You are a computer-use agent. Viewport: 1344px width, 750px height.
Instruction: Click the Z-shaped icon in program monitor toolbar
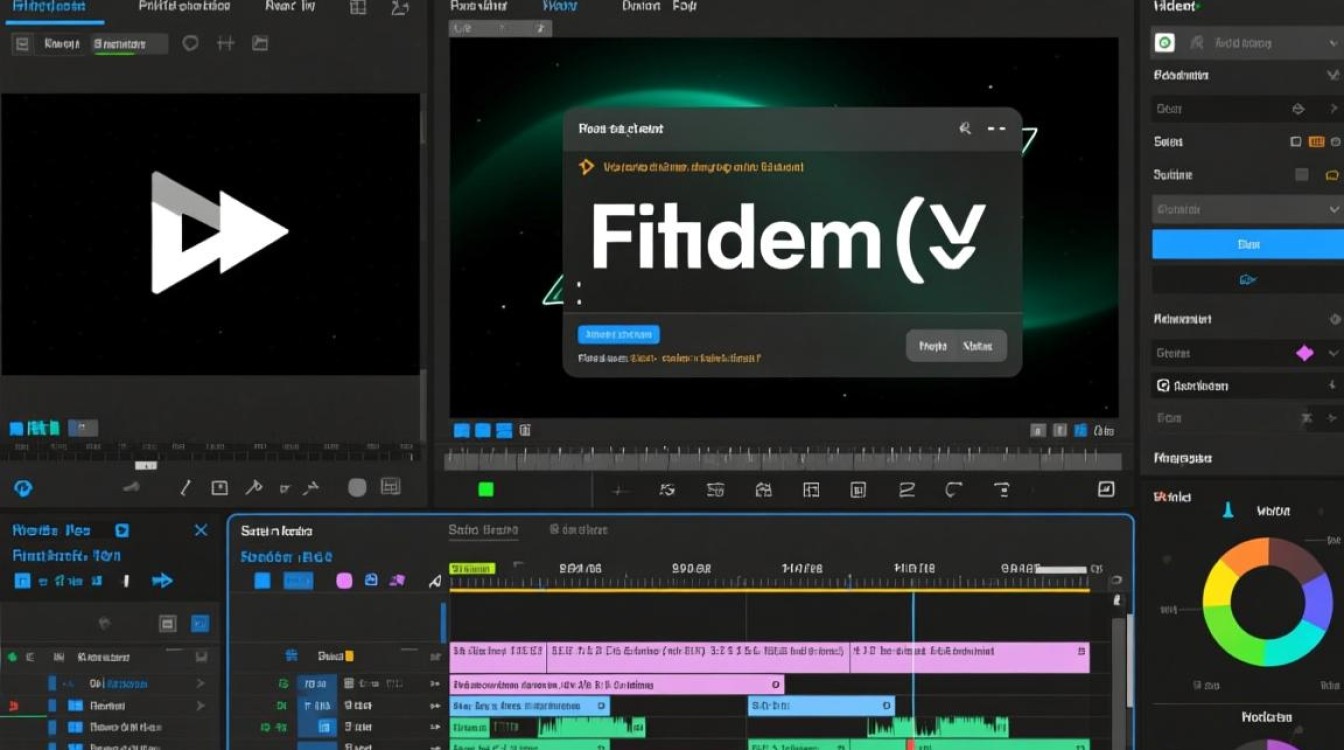click(907, 490)
